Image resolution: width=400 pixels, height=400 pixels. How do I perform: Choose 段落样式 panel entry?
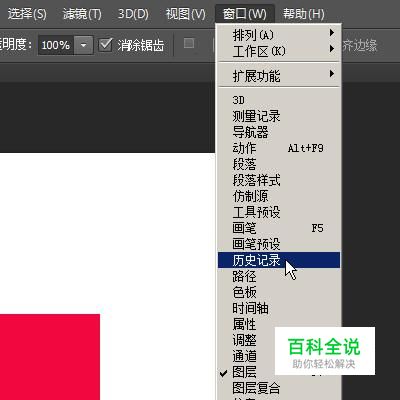click(279, 180)
